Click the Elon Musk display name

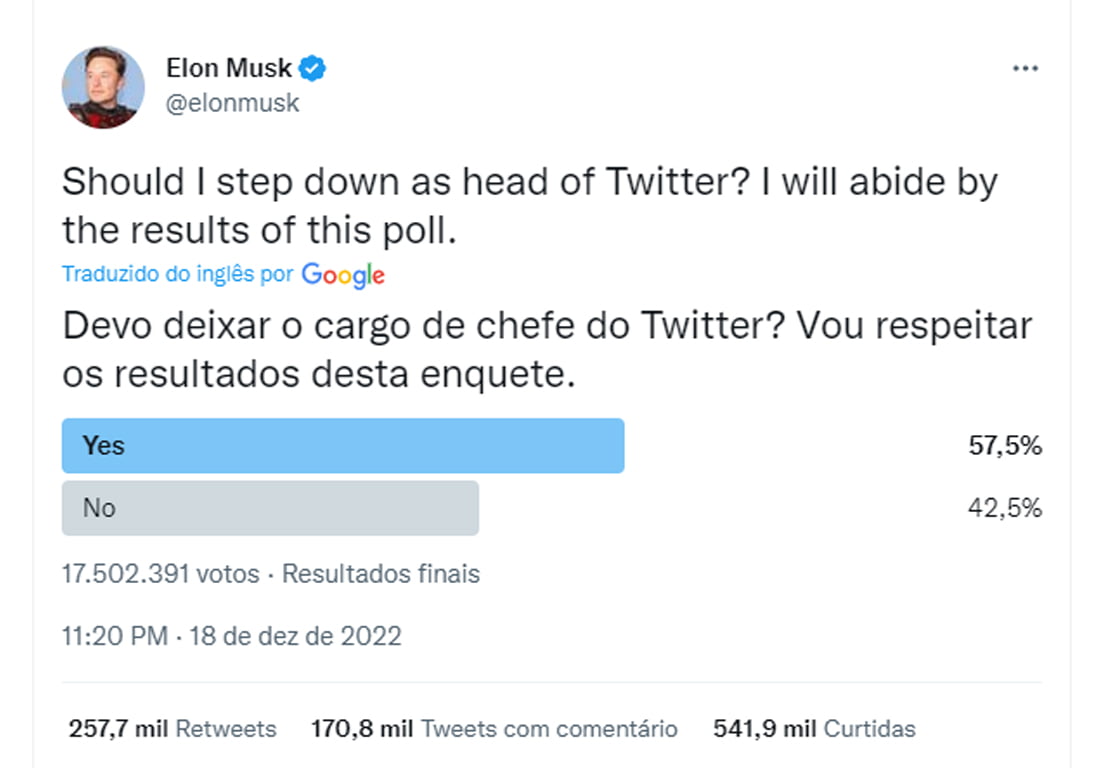229,69
